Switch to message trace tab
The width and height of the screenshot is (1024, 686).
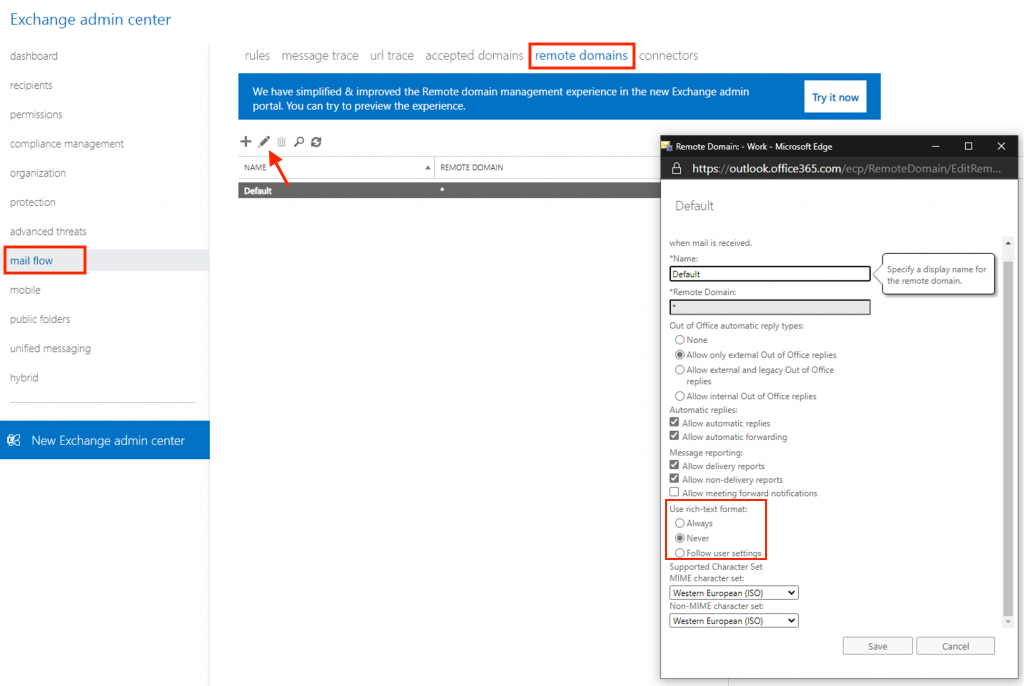tap(320, 56)
